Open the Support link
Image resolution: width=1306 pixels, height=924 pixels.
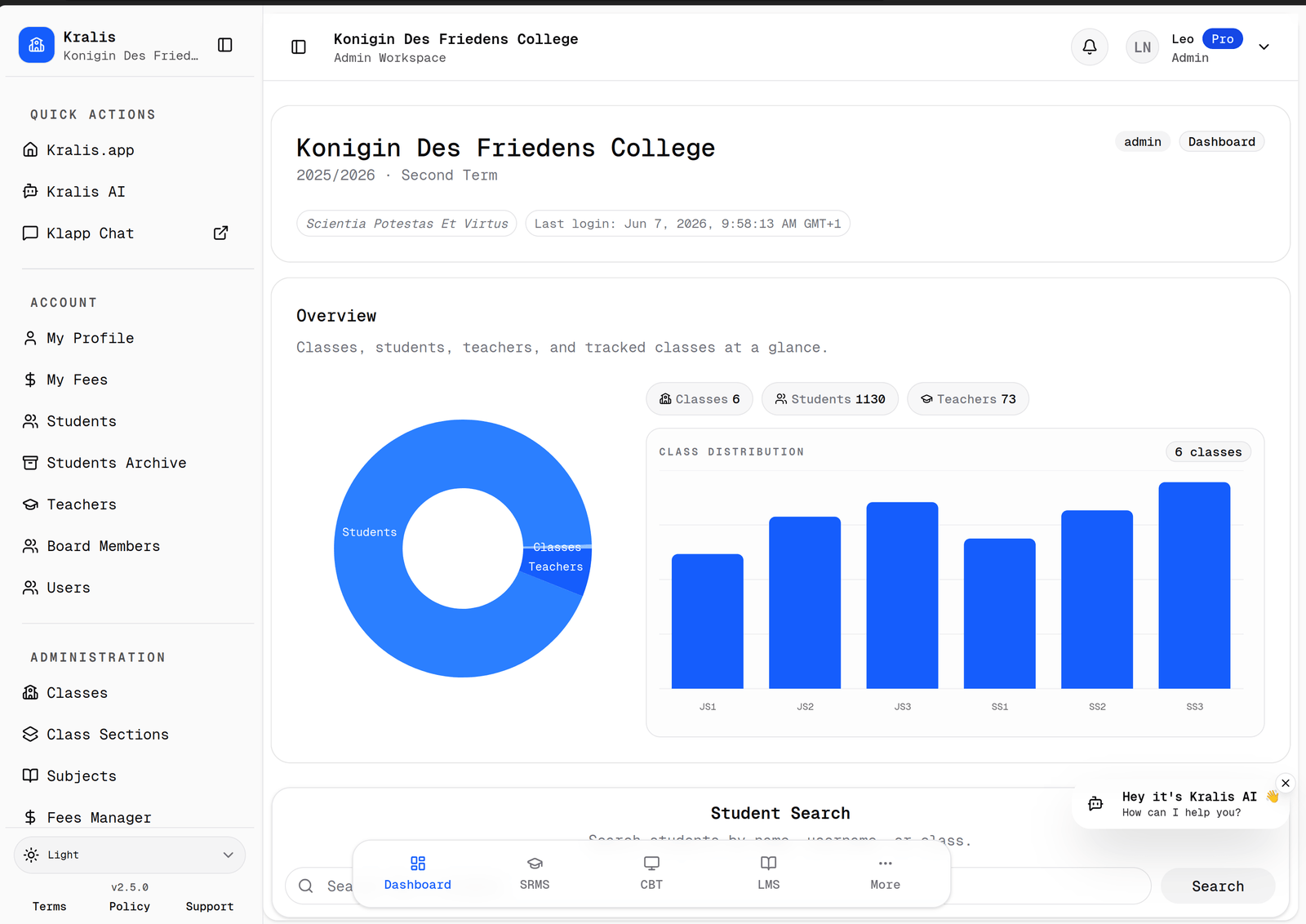pos(210,906)
